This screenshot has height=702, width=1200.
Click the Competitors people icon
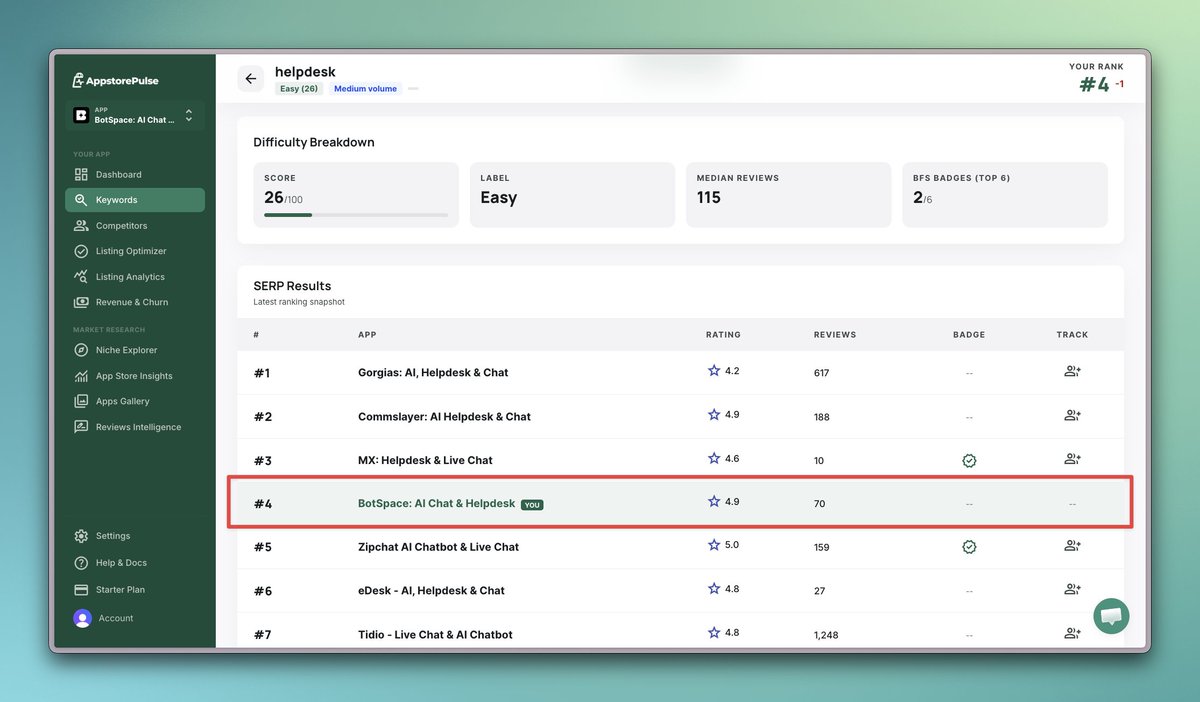(x=81, y=226)
